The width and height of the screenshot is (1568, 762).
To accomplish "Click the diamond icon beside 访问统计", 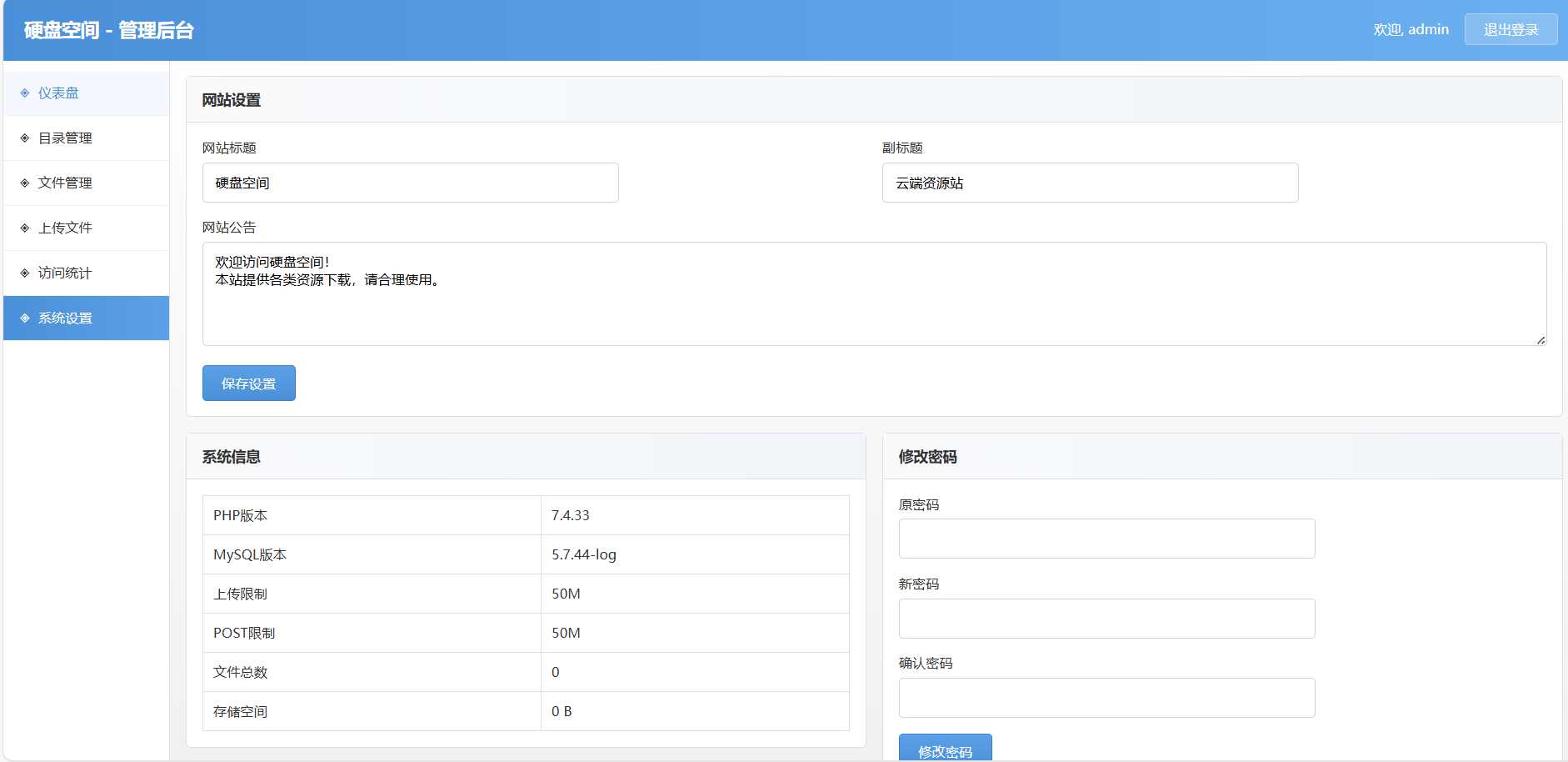I will pos(25,273).
